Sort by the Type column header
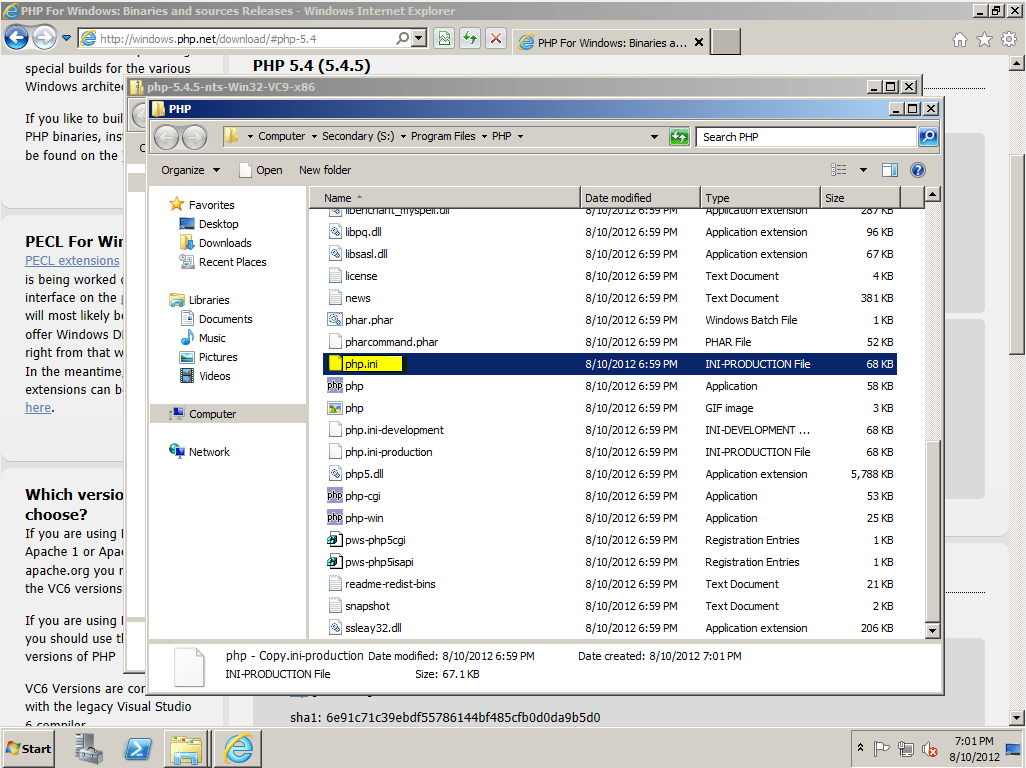This screenshot has height=768, width=1026. (x=760, y=198)
